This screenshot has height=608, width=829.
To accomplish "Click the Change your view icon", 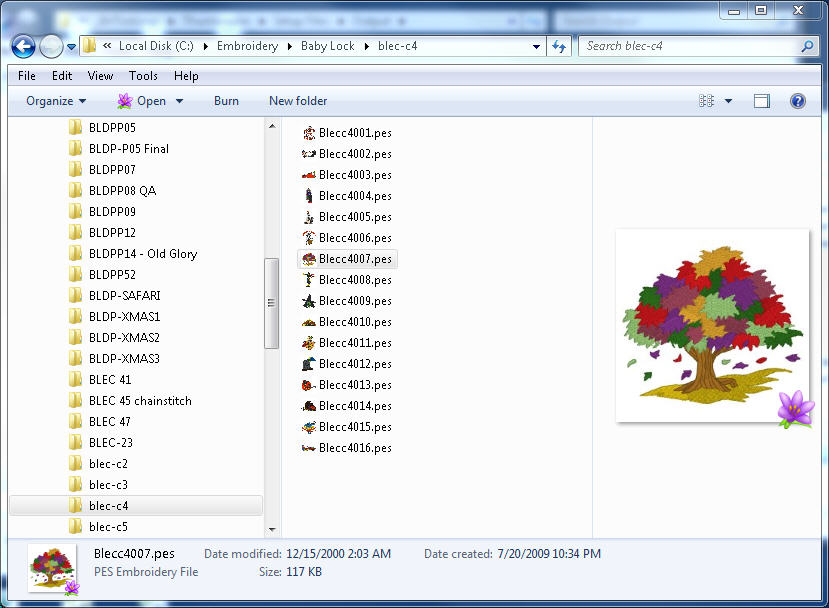I will point(707,101).
